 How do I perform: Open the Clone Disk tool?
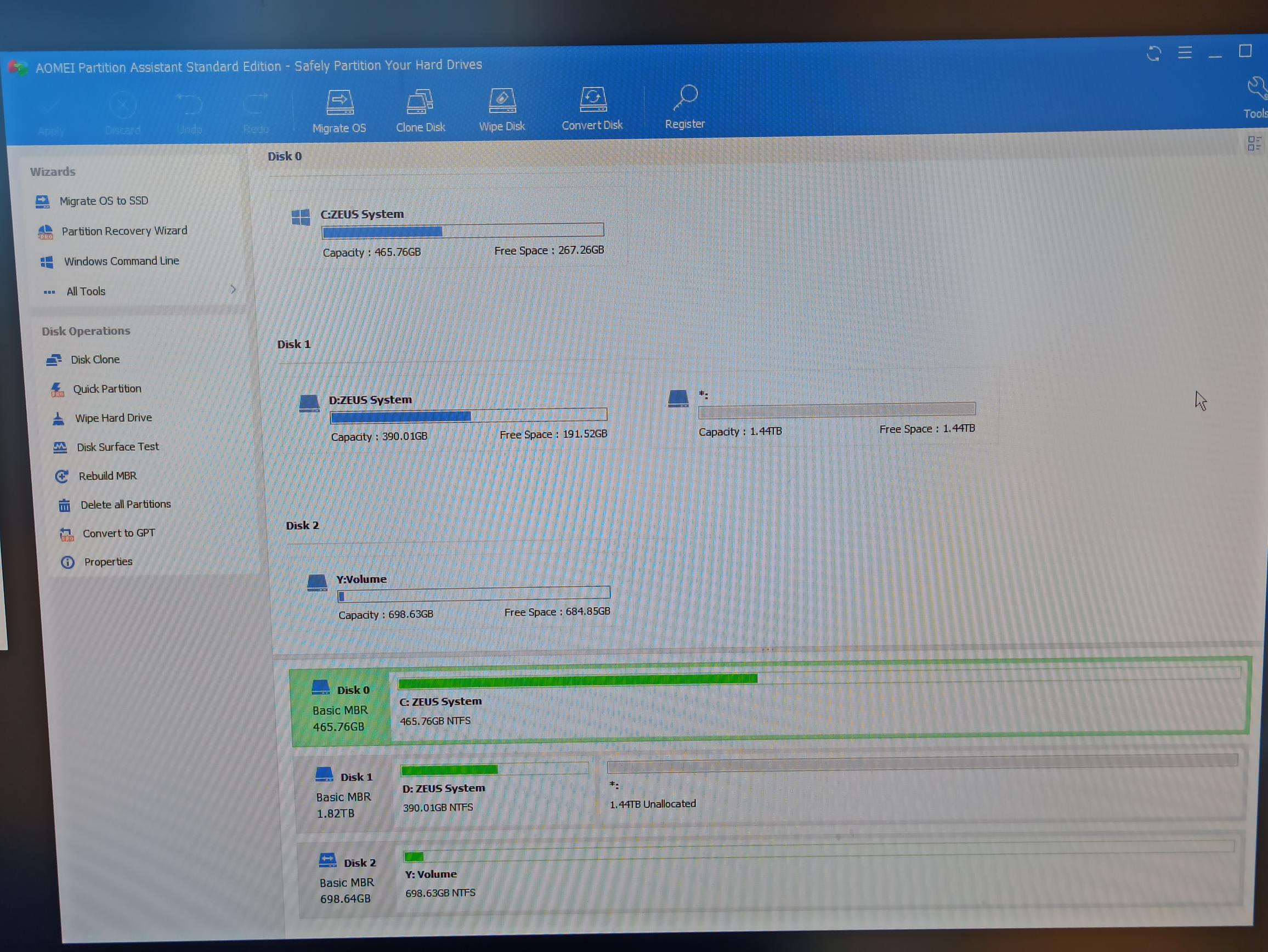pos(420,111)
